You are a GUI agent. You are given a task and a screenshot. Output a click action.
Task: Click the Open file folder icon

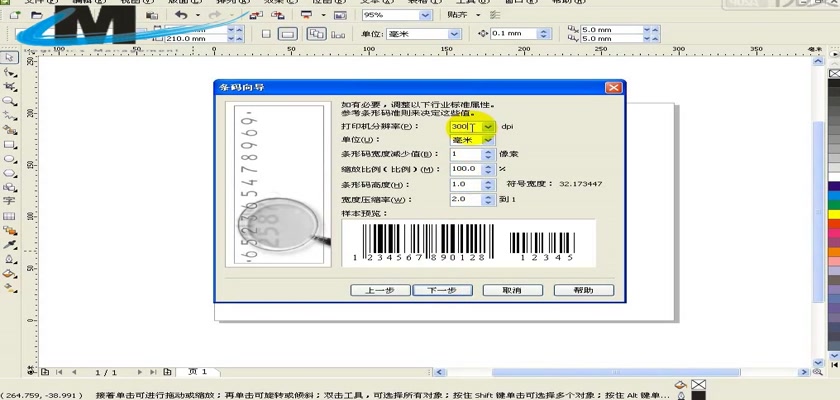[36, 15]
